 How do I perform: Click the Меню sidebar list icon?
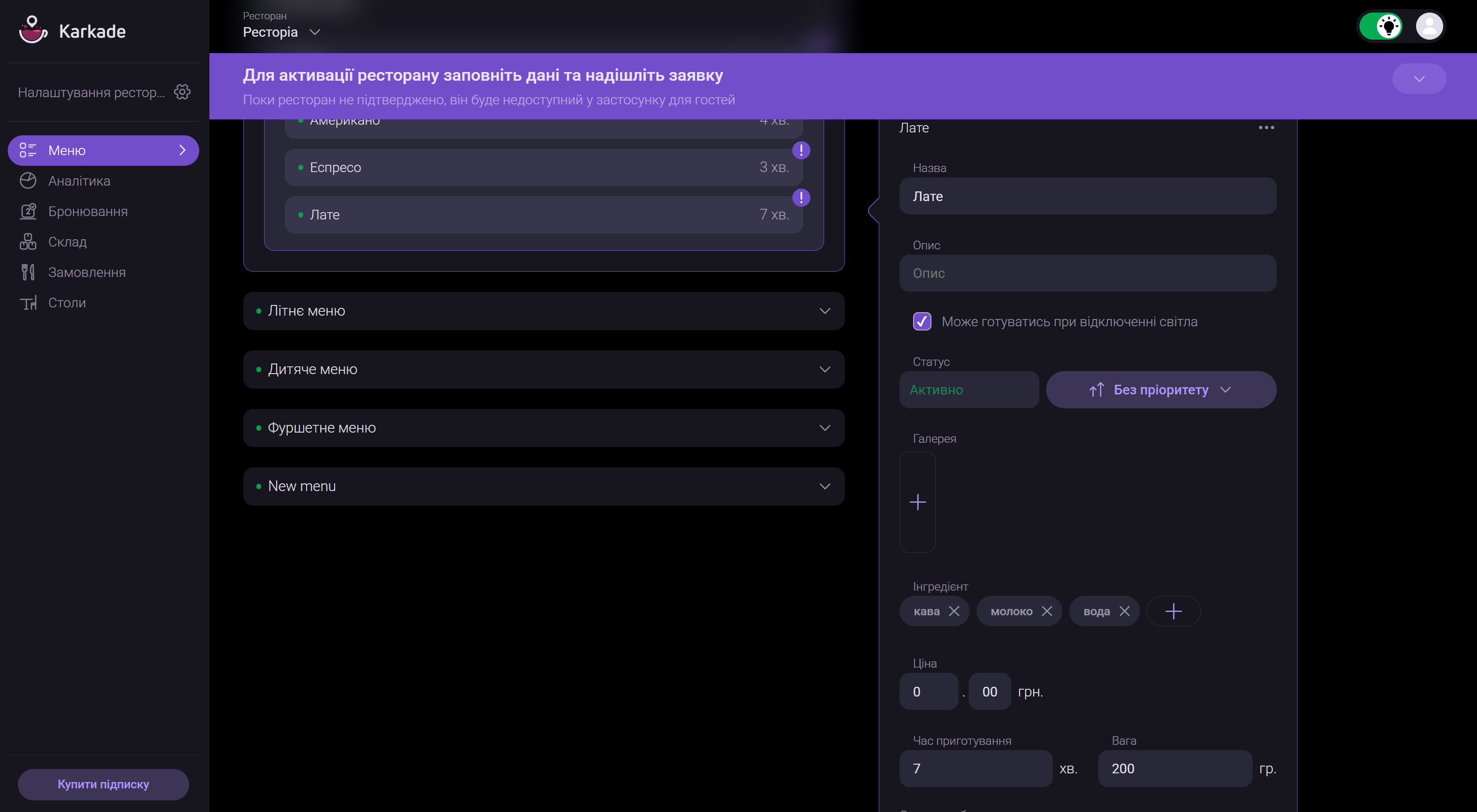click(x=28, y=150)
